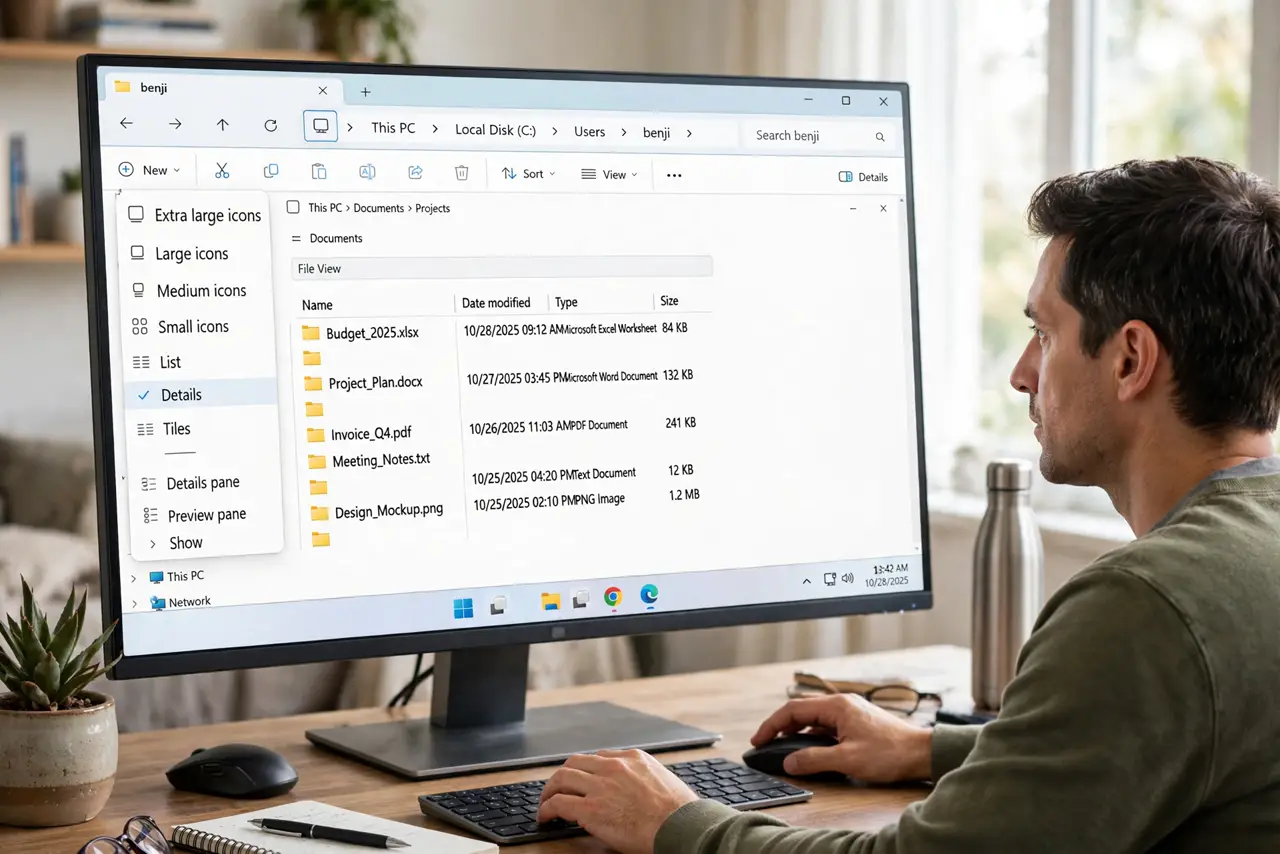This screenshot has width=1280, height=854.
Task: Select Meeting_Notes.txt in the list
Action: pyautogui.click(x=381, y=461)
